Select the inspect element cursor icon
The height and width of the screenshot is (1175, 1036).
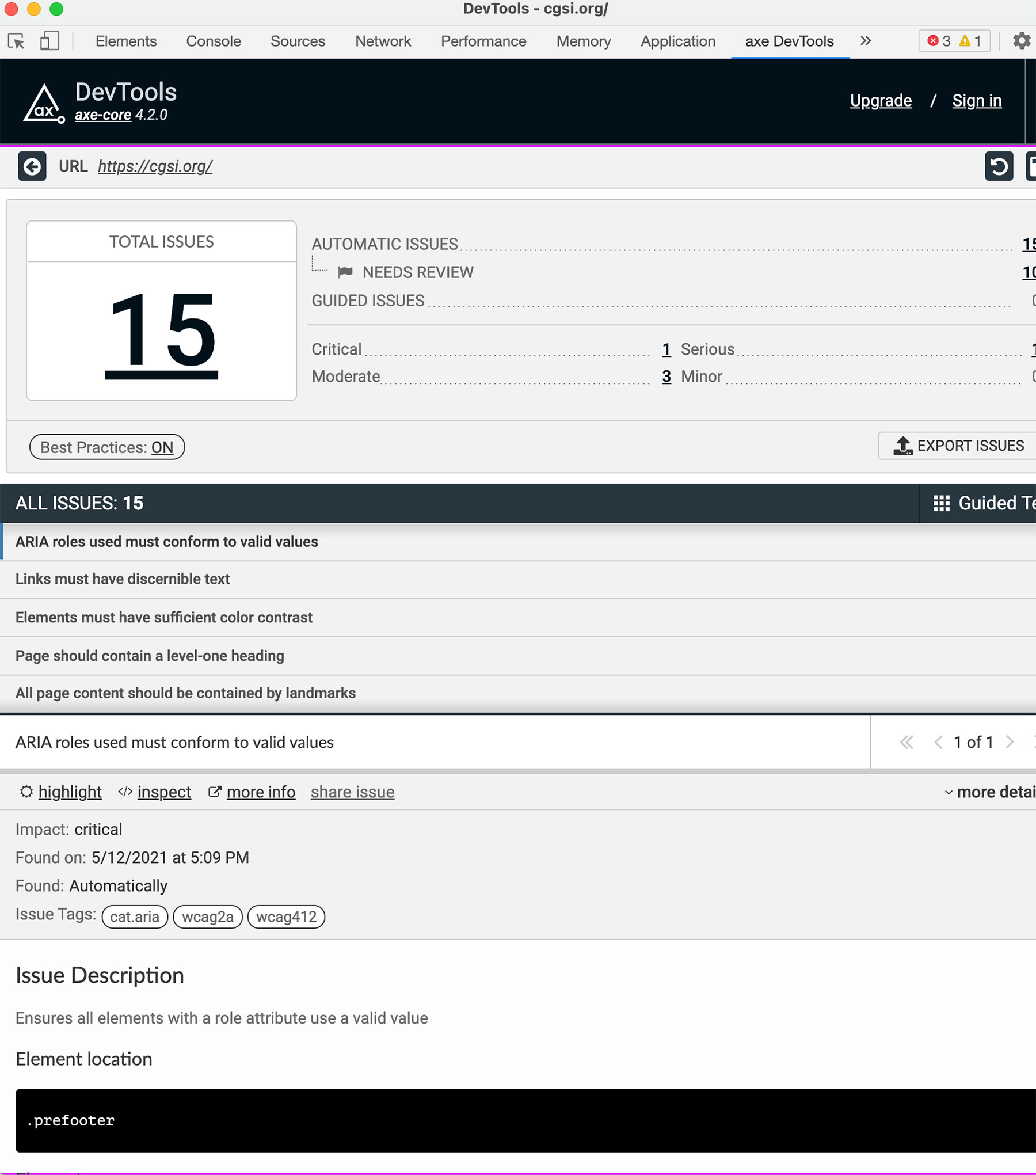tap(16, 41)
